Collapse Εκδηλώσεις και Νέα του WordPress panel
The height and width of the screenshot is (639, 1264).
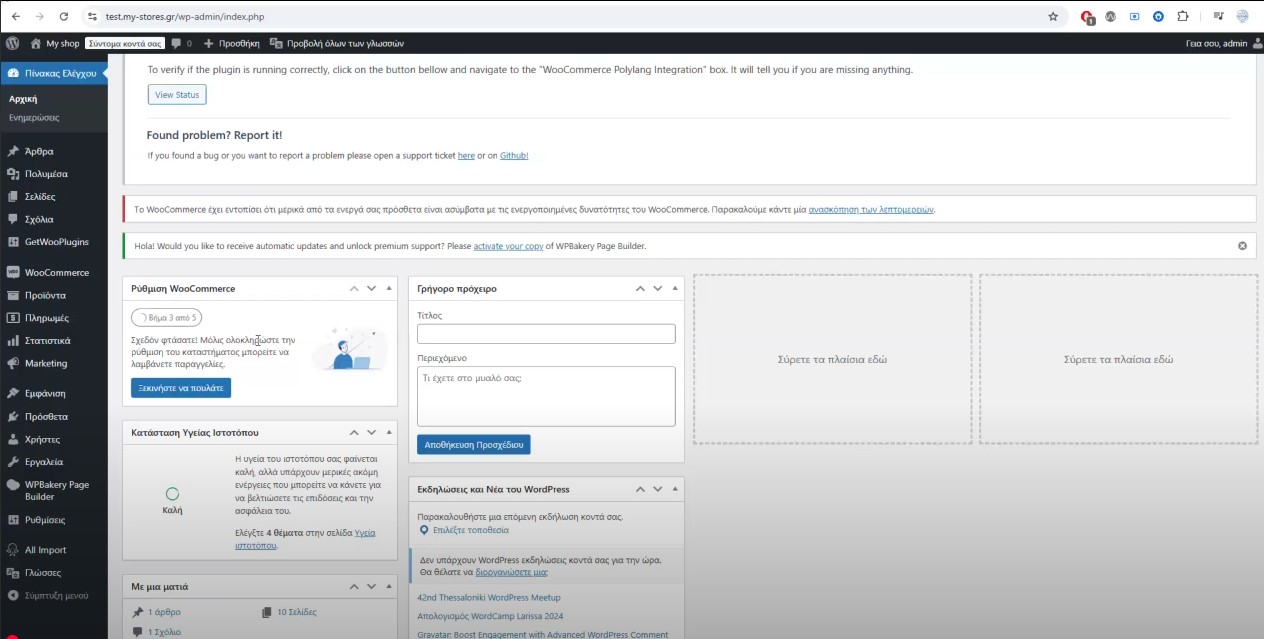point(676,489)
